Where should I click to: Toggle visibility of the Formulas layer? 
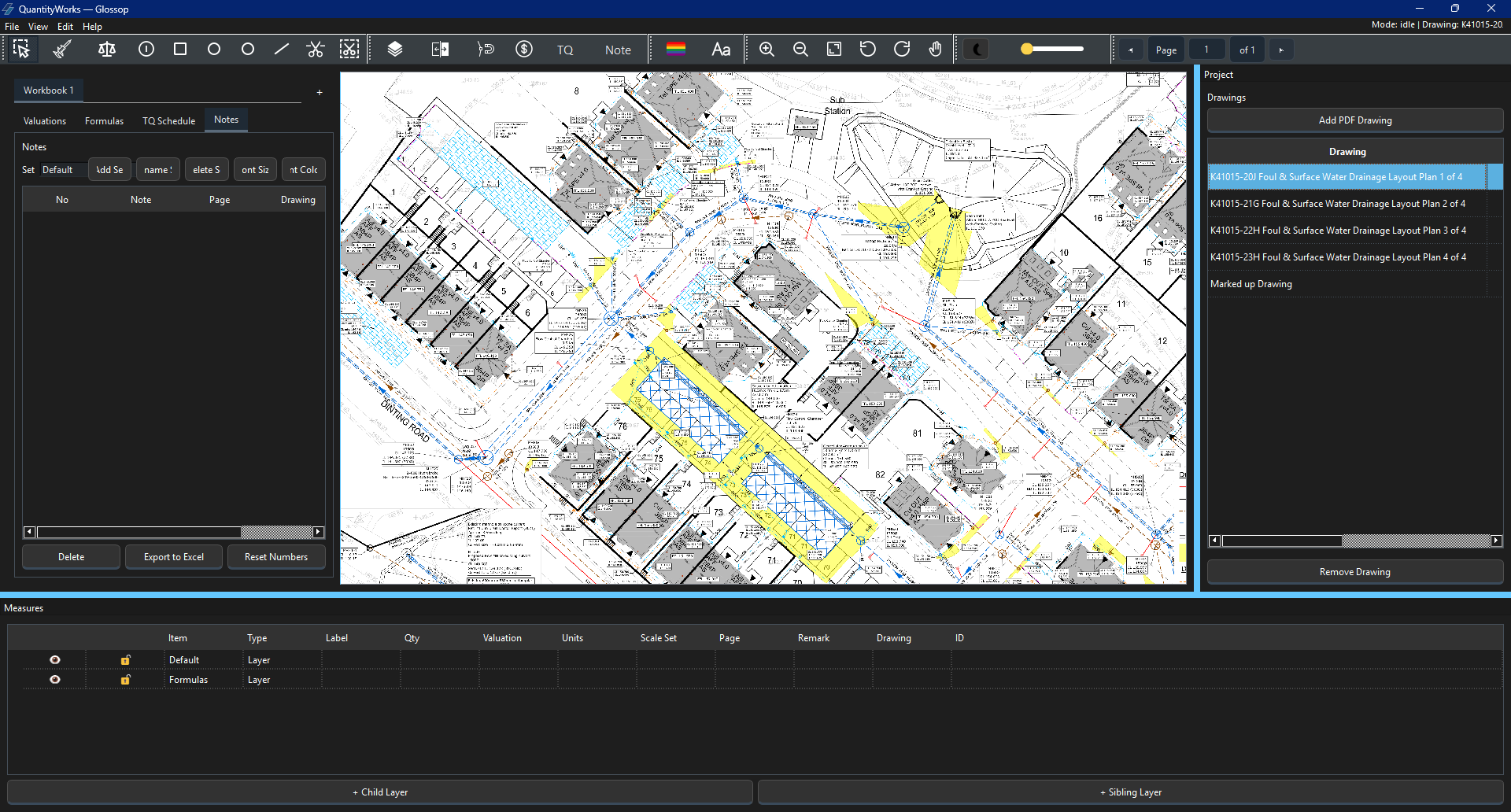tap(55, 680)
